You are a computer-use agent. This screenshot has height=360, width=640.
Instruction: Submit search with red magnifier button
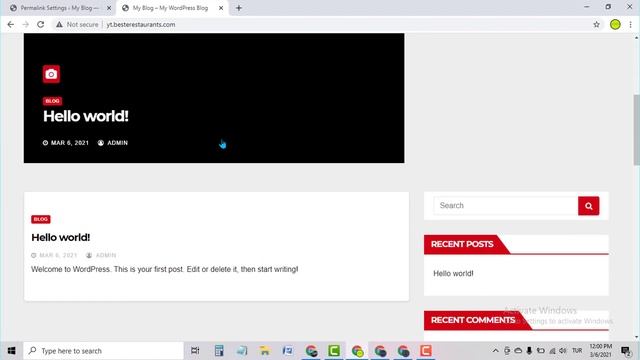coord(589,206)
